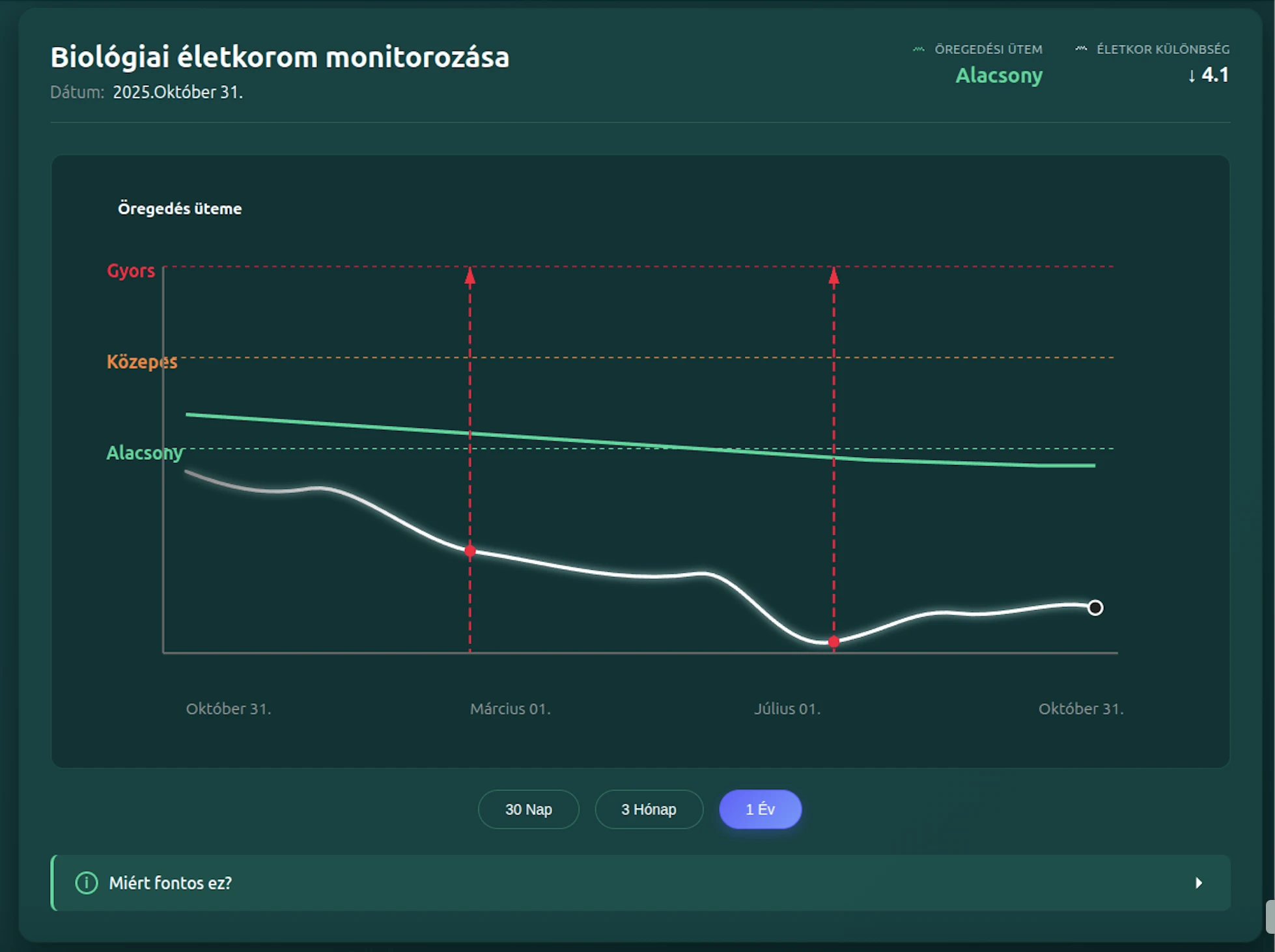
Task: Click the green info icon beside Miért fontos ez?
Action: click(87, 883)
